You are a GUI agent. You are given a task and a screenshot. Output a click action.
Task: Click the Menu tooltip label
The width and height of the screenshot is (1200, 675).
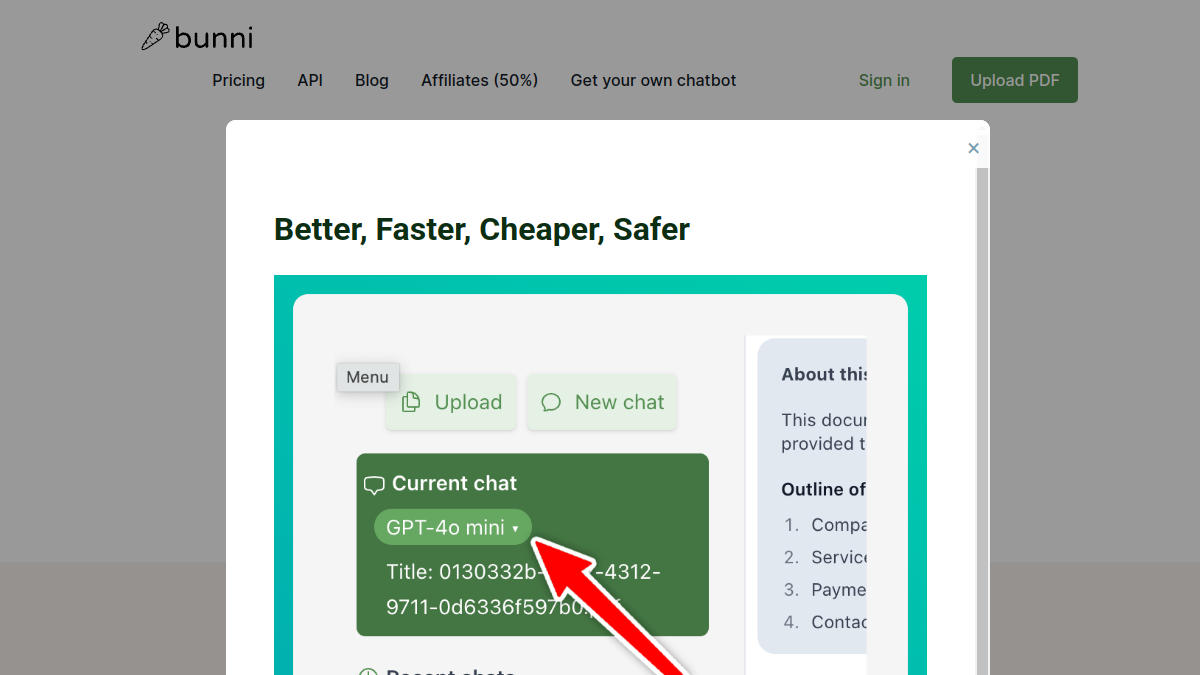coord(367,377)
